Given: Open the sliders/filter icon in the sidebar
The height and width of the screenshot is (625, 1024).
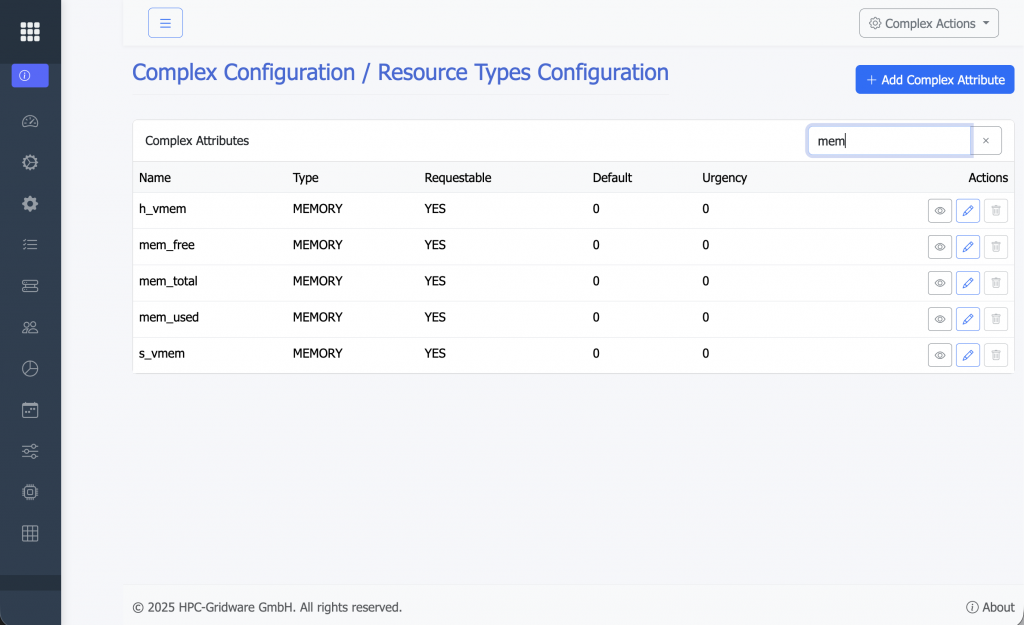Looking at the screenshot, I should pos(30,450).
